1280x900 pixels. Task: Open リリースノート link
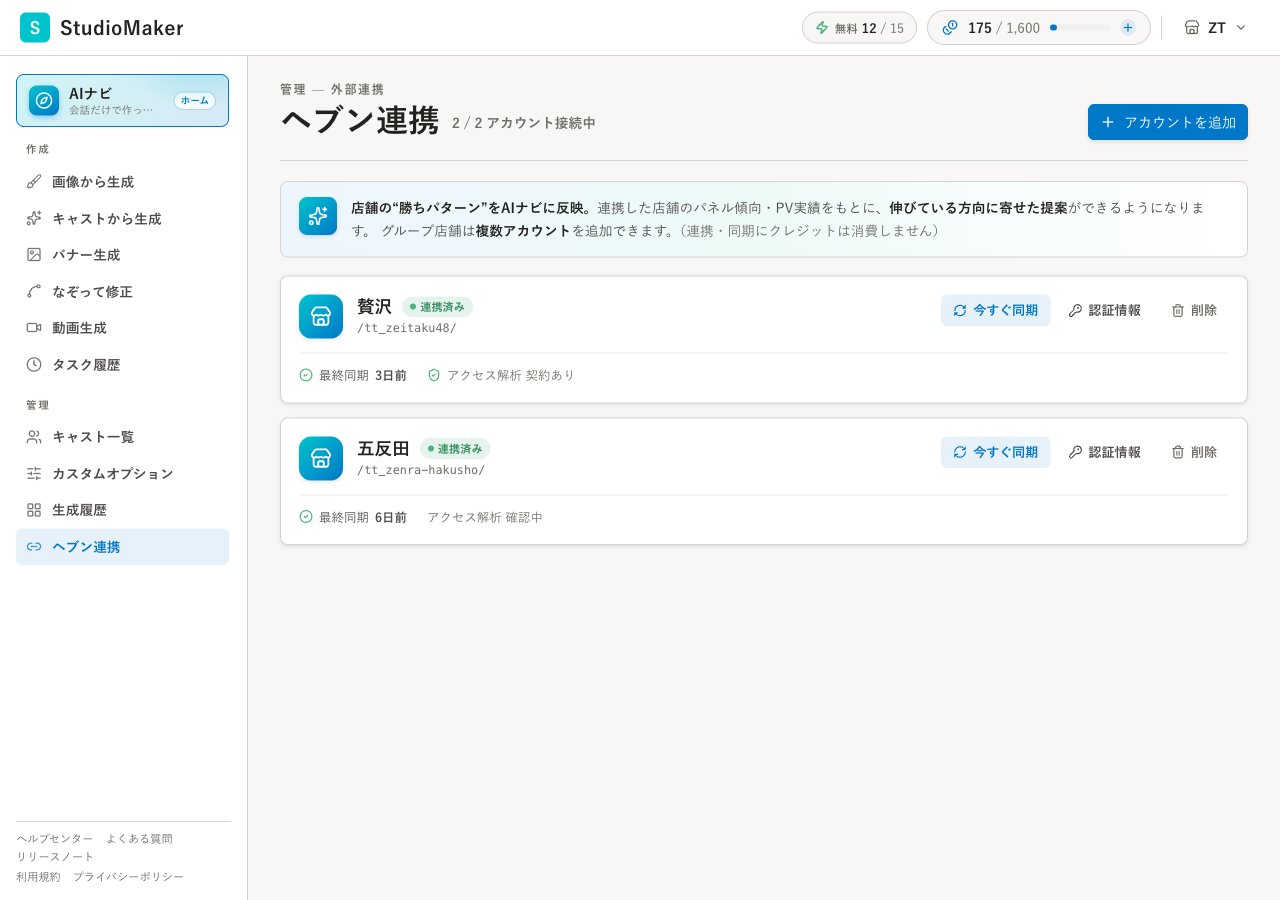55,857
